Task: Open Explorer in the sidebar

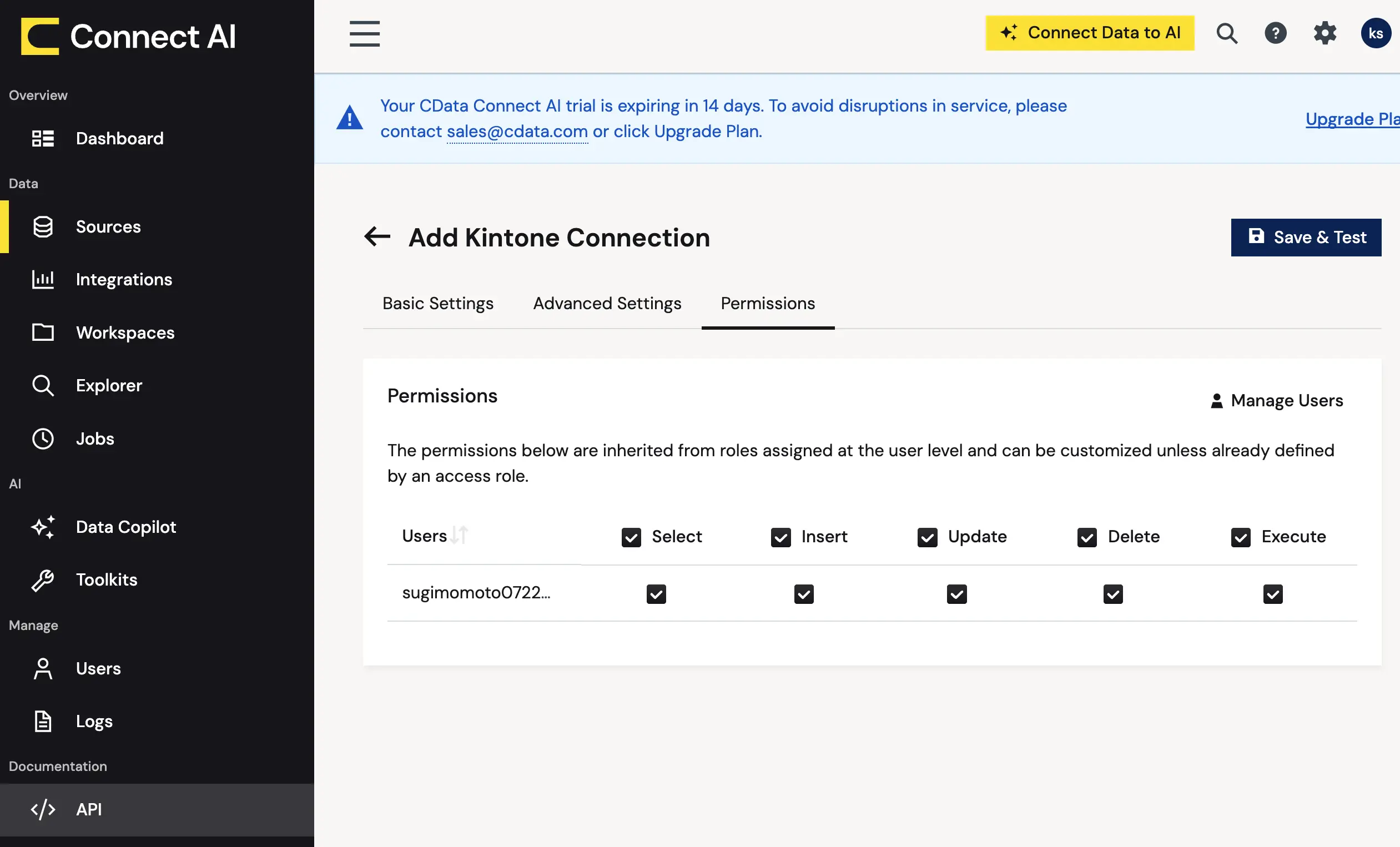Action: (x=157, y=386)
